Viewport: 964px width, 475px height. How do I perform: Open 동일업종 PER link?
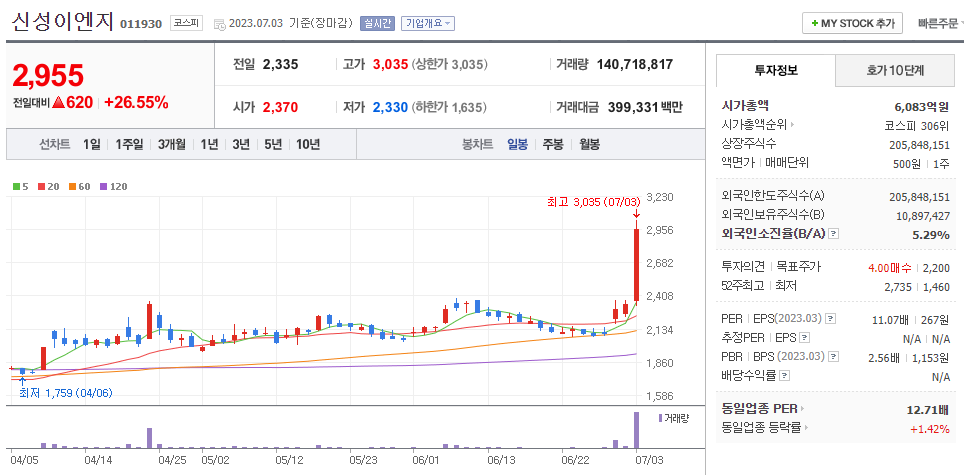(x=762, y=409)
